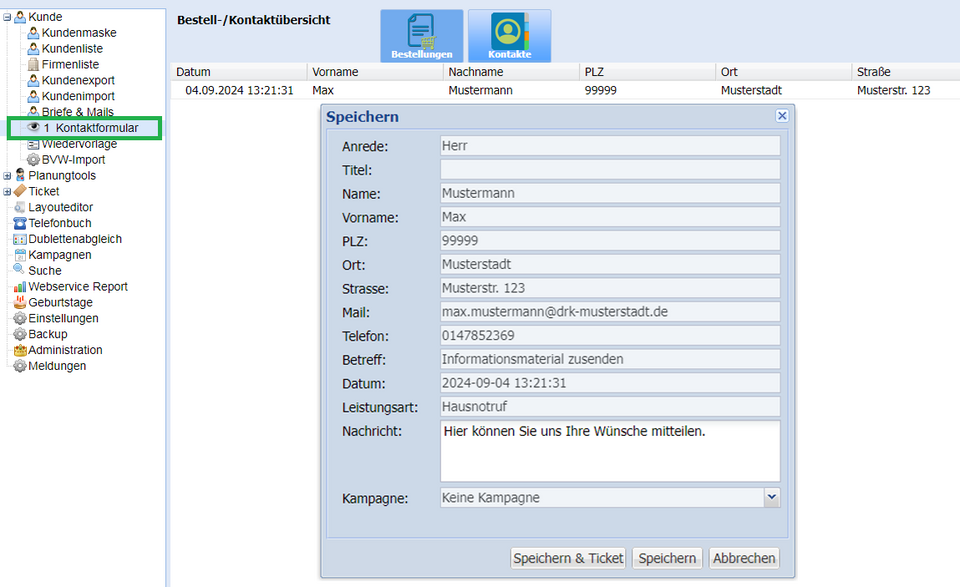Click the dialog PLZ field 99999
The width and height of the screenshot is (960, 587).
point(610,241)
